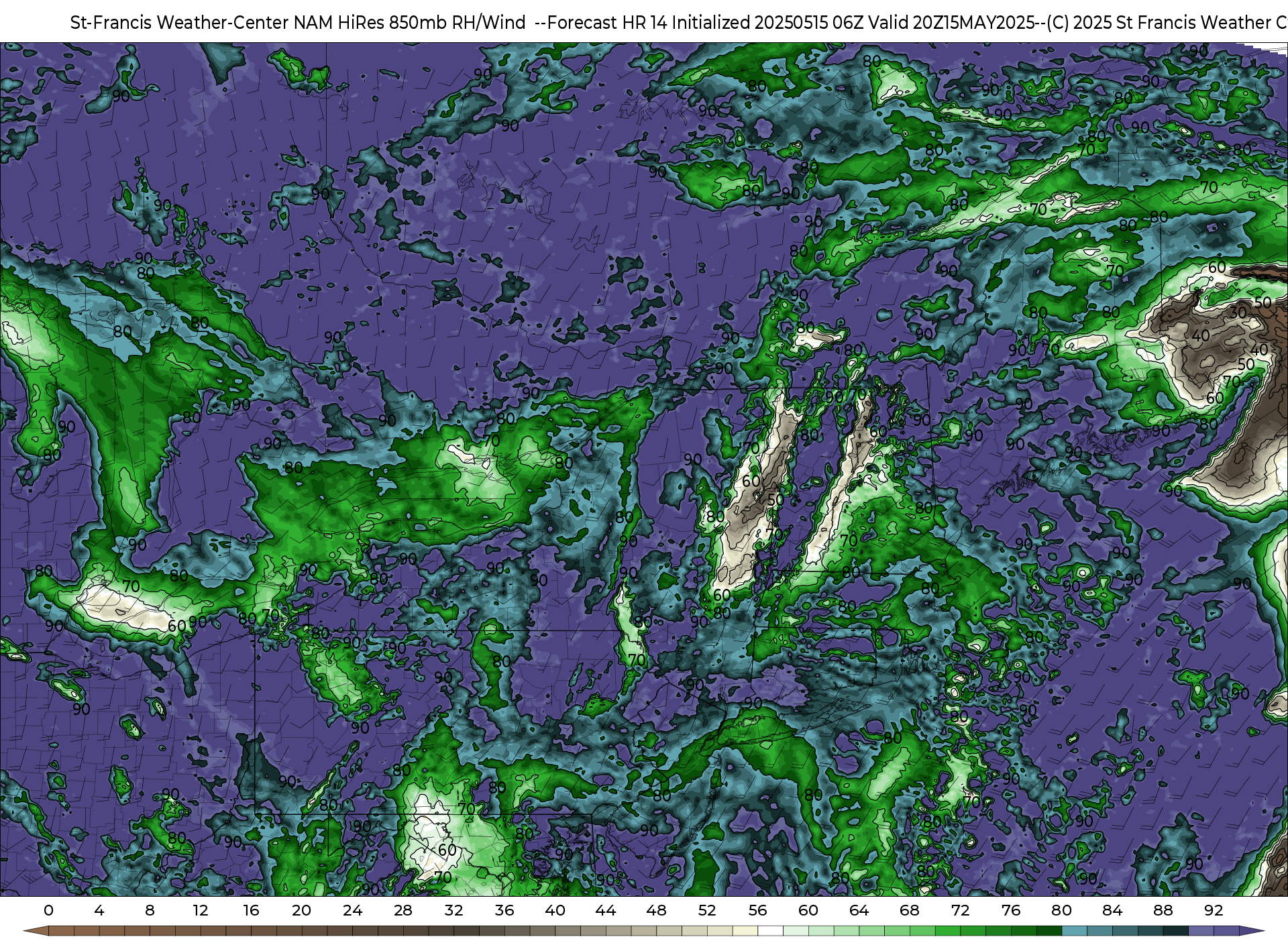Click the 30 contour label in the brown dry area

pyautogui.click(x=1238, y=313)
